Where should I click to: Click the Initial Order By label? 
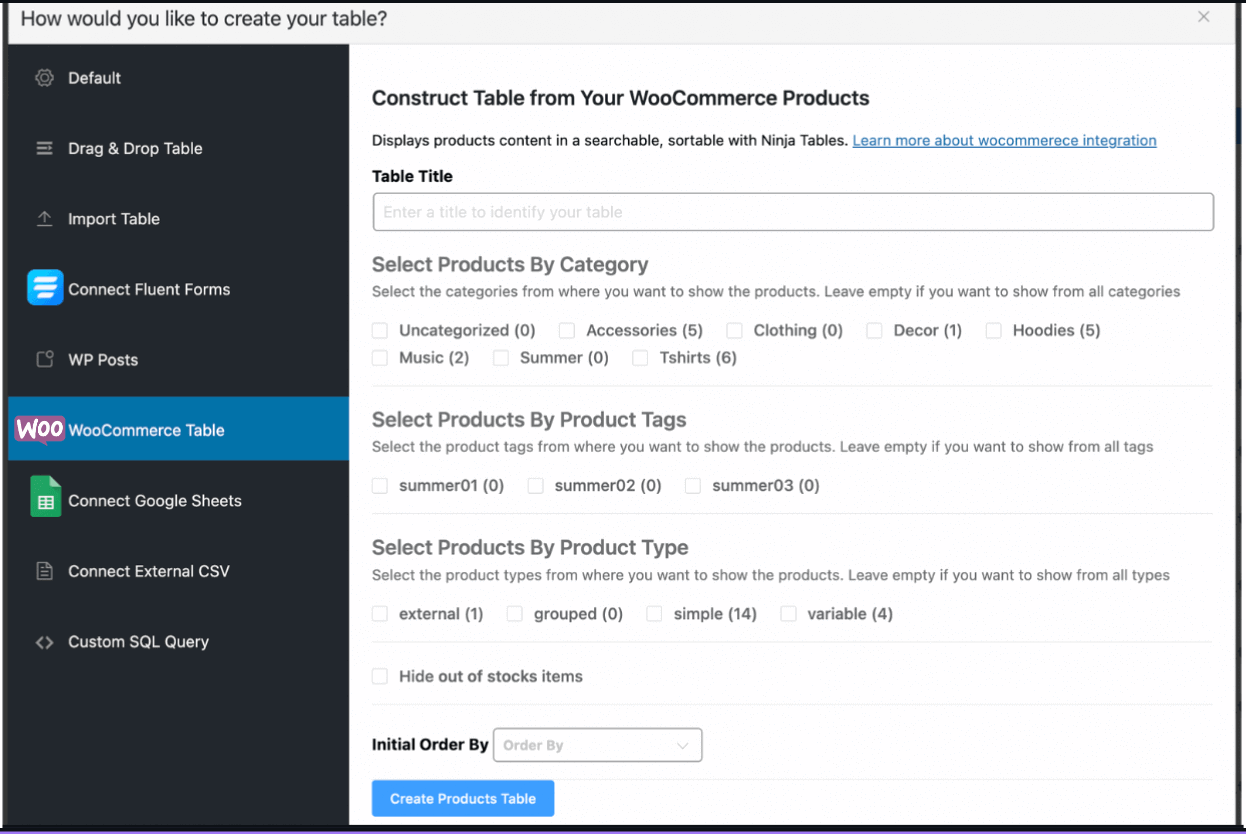tap(430, 744)
